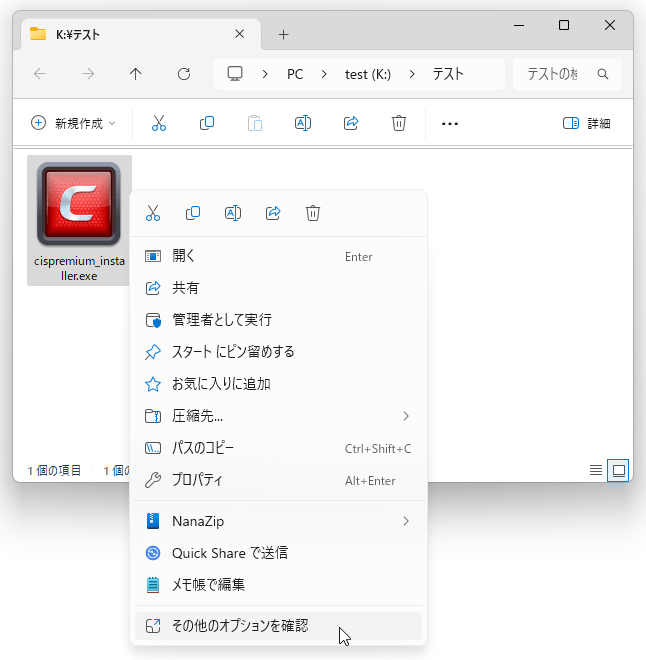The image size is (646, 660).
Task: Expand the chevron after PC in the address bar
Action: click(x=324, y=74)
